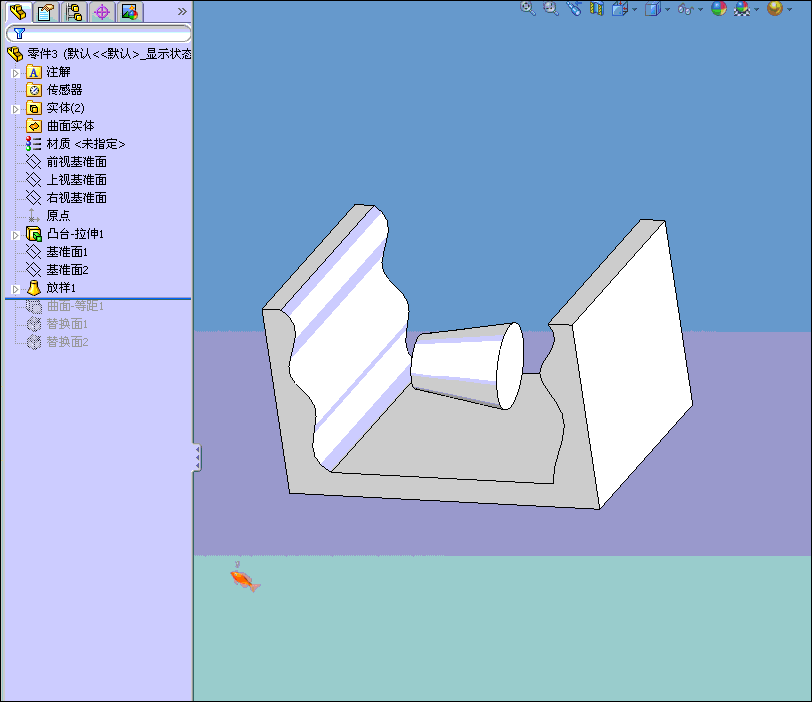812x702 pixels.
Task: Click the material icon beside 材质
Action: [x=34, y=144]
